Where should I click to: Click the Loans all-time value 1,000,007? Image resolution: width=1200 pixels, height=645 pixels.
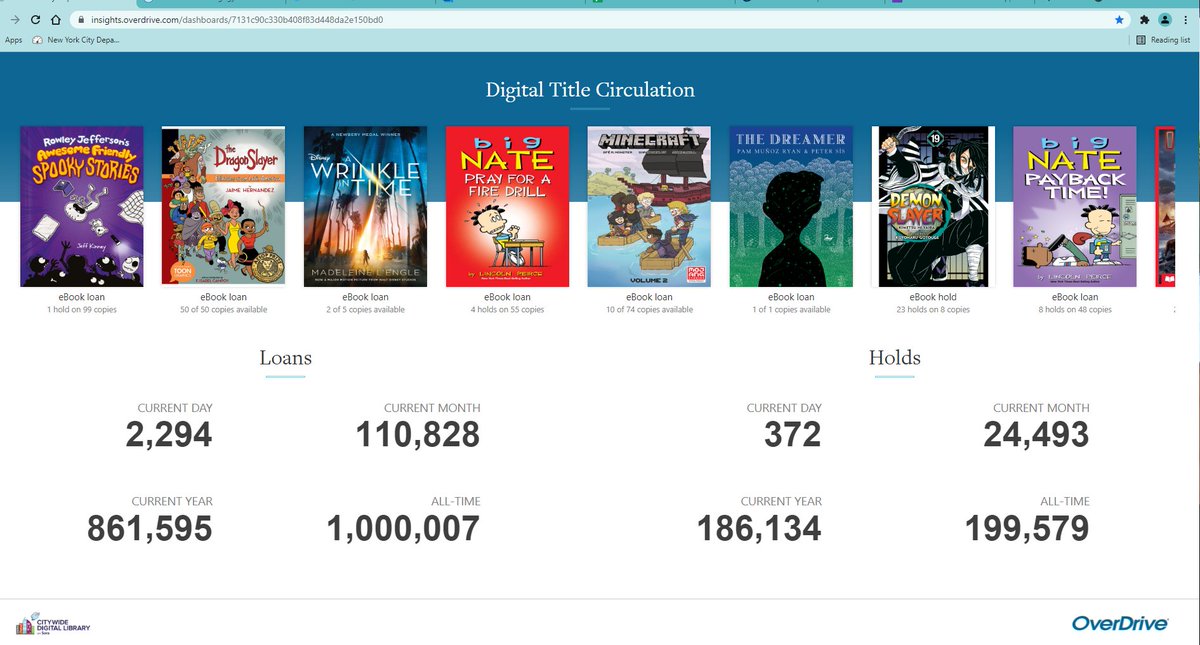(404, 528)
